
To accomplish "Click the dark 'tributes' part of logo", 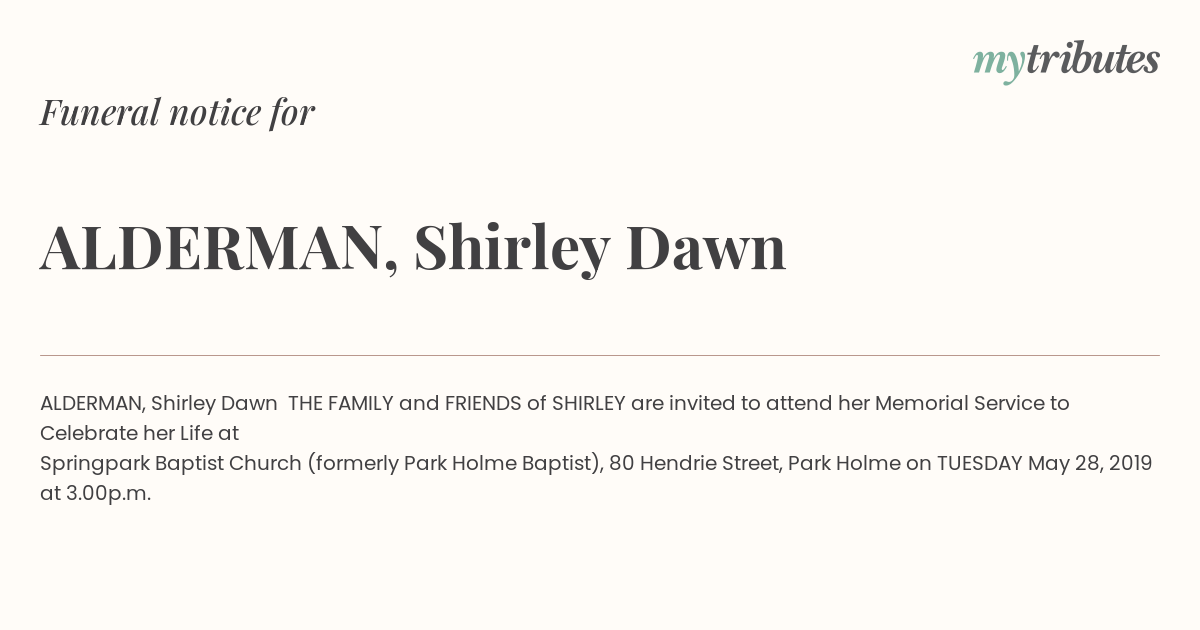I will pyautogui.click(x=1093, y=60).
